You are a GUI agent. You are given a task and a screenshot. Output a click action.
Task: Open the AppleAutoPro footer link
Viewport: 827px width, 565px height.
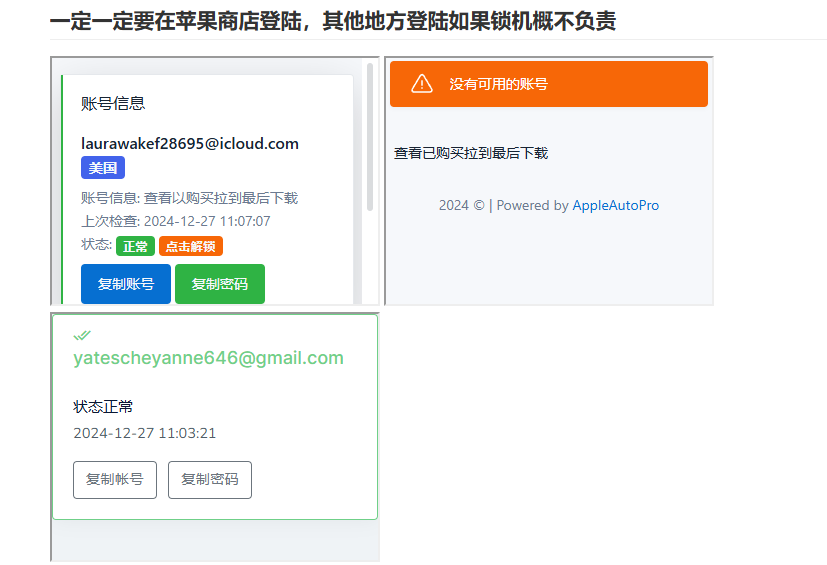click(x=615, y=205)
